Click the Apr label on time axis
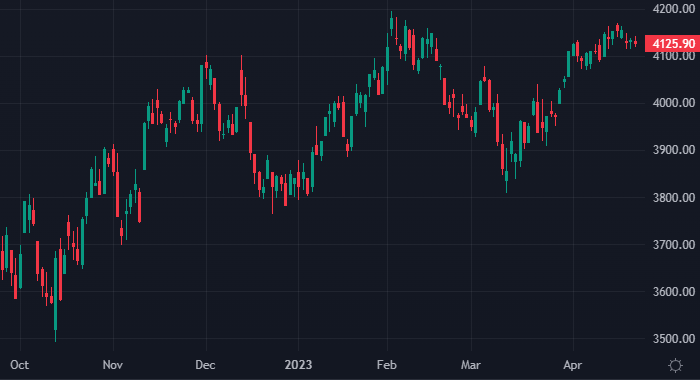 pos(573,365)
